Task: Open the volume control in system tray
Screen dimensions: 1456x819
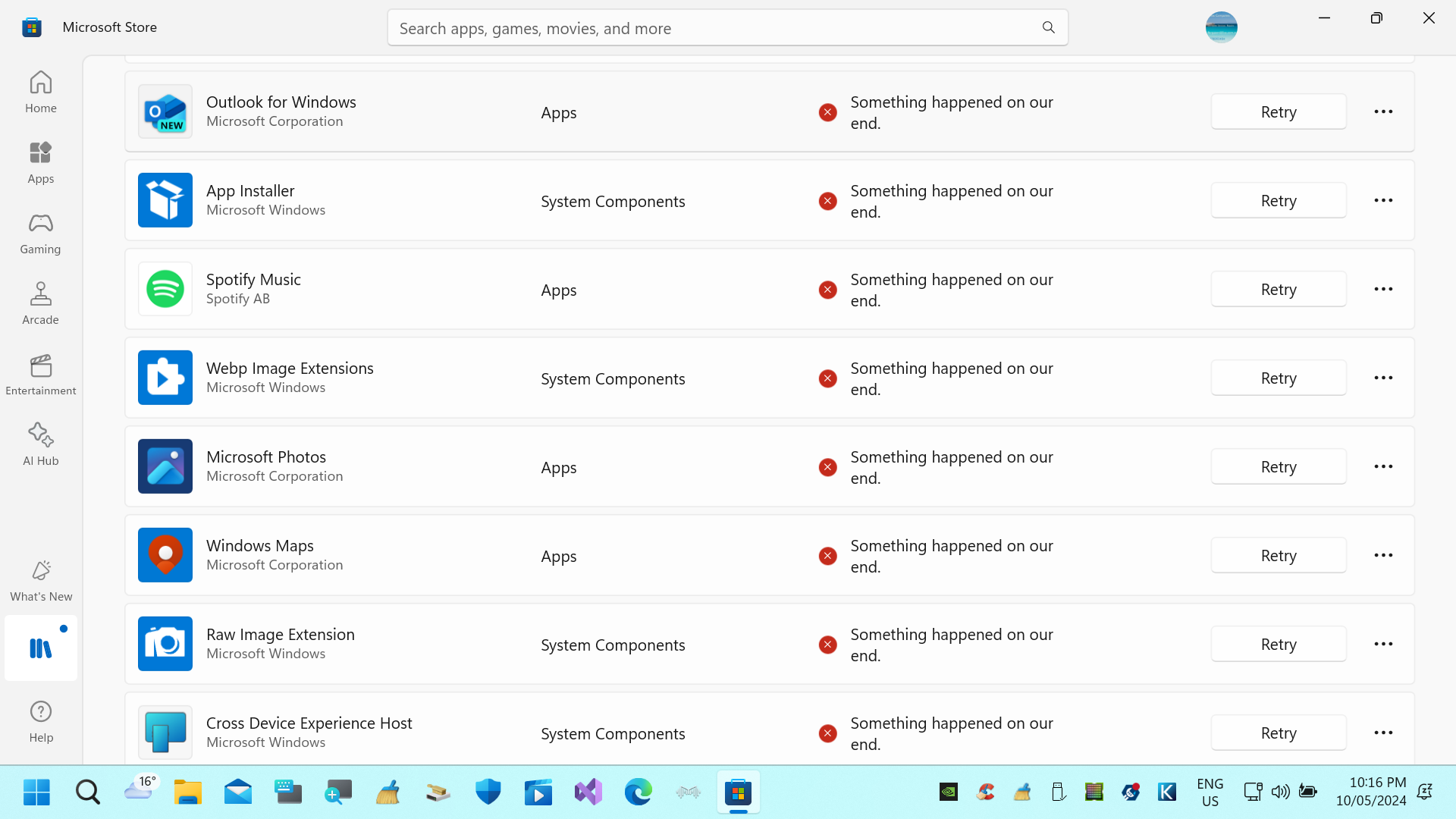Action: pos(1281,792)
